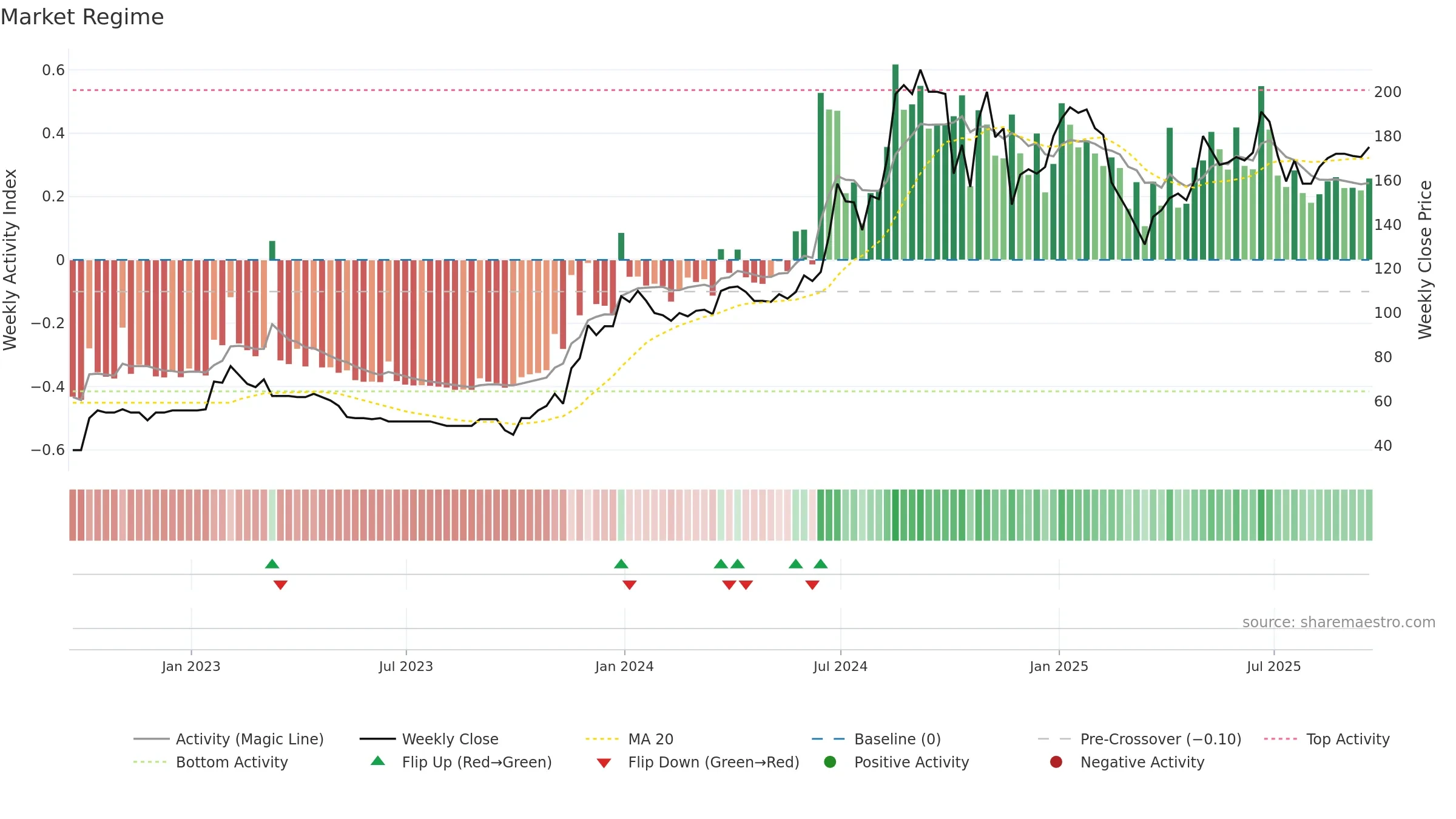This screenshot has width=1456, height=819.
Task: Toggle Flip Down (Green→Red) legend entry
Action: tap(698, 762)
